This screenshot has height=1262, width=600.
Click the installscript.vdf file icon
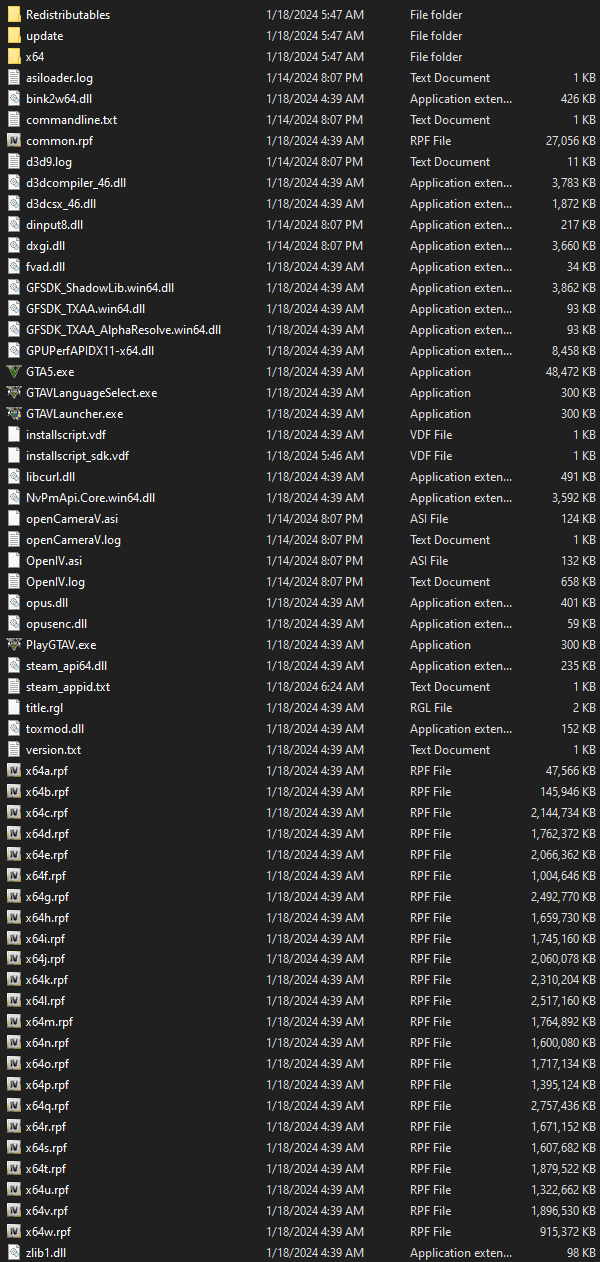[14, 435]
